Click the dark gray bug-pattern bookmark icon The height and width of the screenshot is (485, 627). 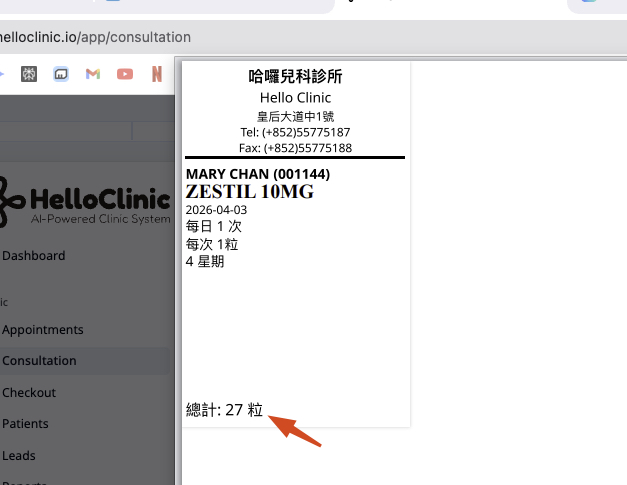click(x=29, y=74)
